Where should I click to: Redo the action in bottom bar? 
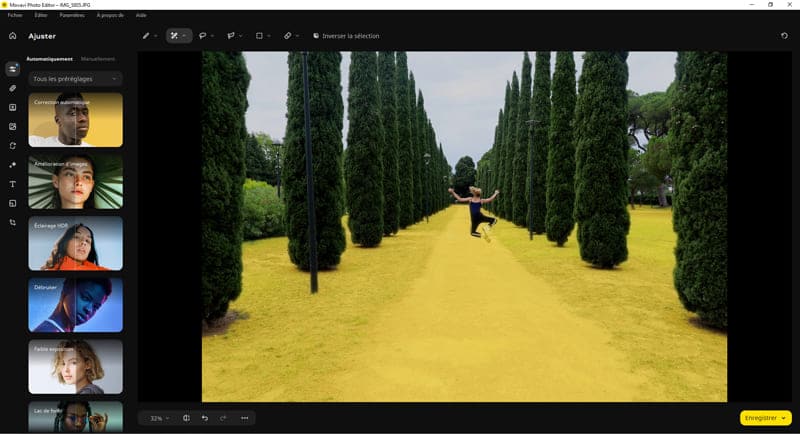click(x=223, y=418)
